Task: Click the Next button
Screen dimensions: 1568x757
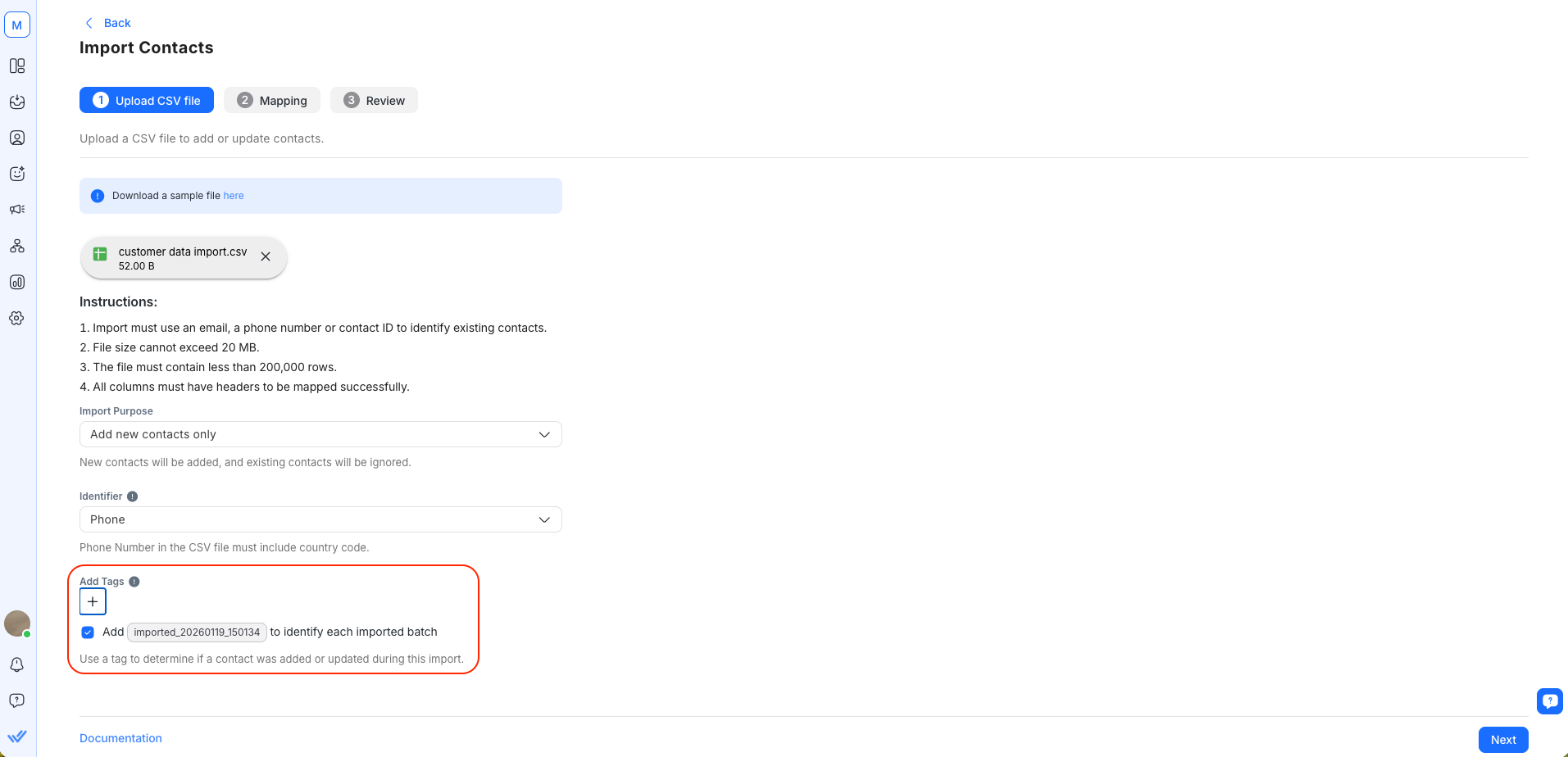Action: (1502, 739)
